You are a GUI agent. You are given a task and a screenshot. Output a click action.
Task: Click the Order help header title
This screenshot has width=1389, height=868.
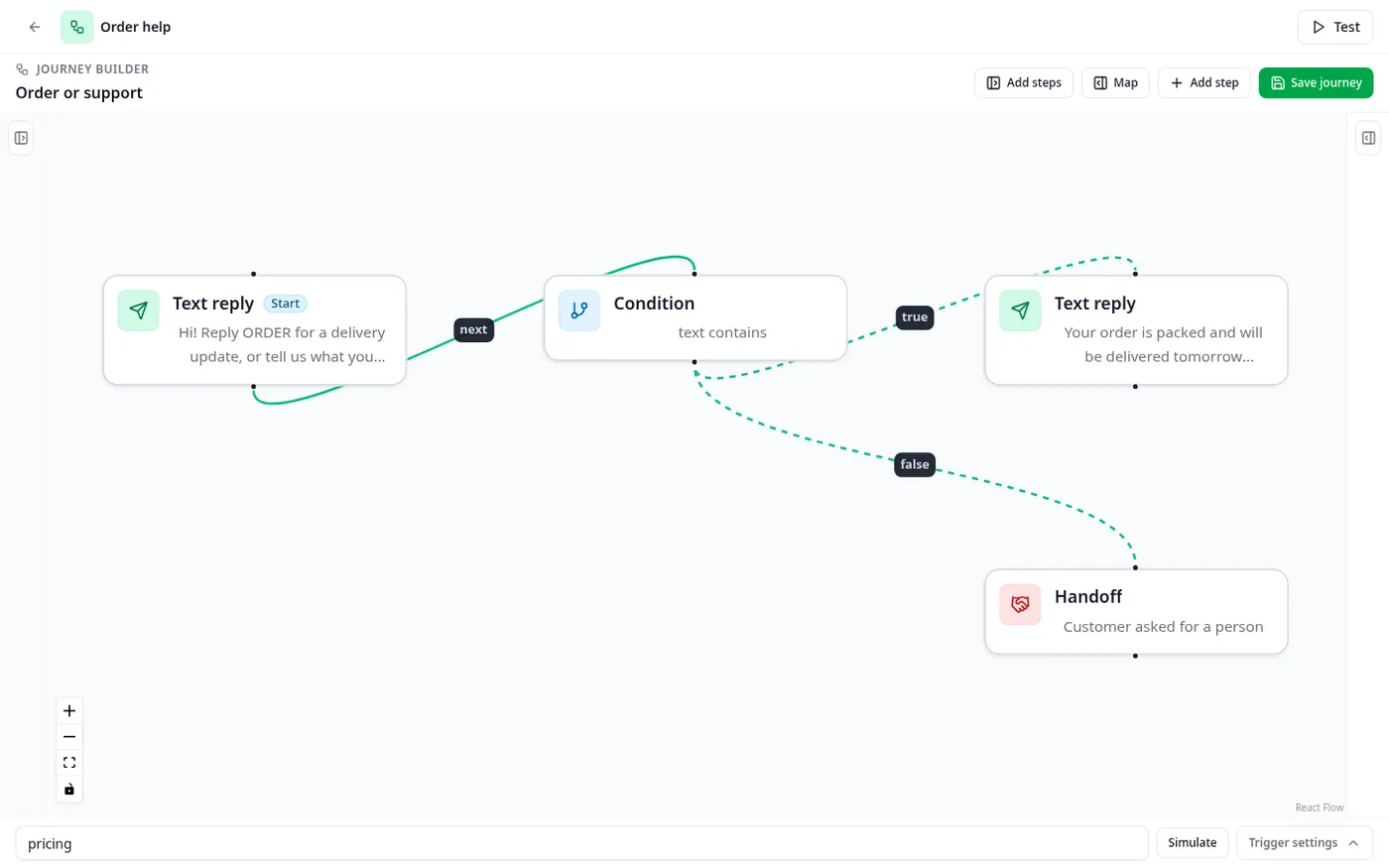136,27
